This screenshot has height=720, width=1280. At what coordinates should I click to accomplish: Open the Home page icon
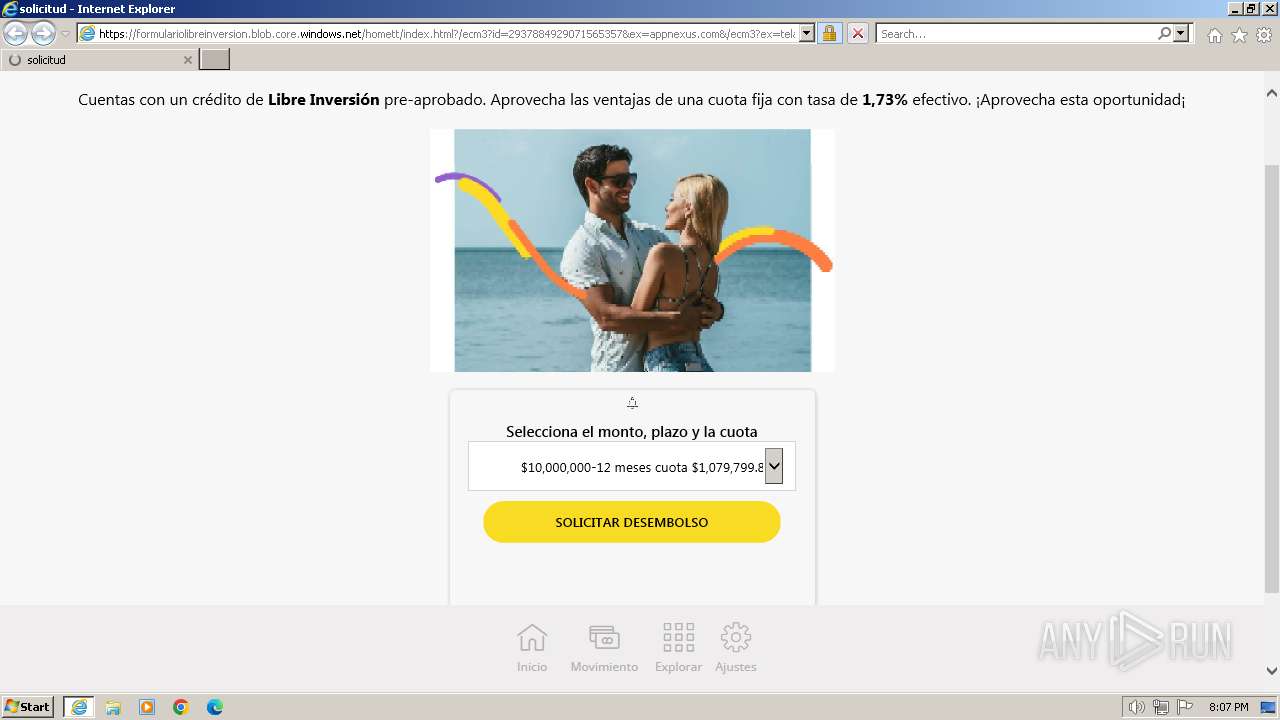(x=1214, y=35)
